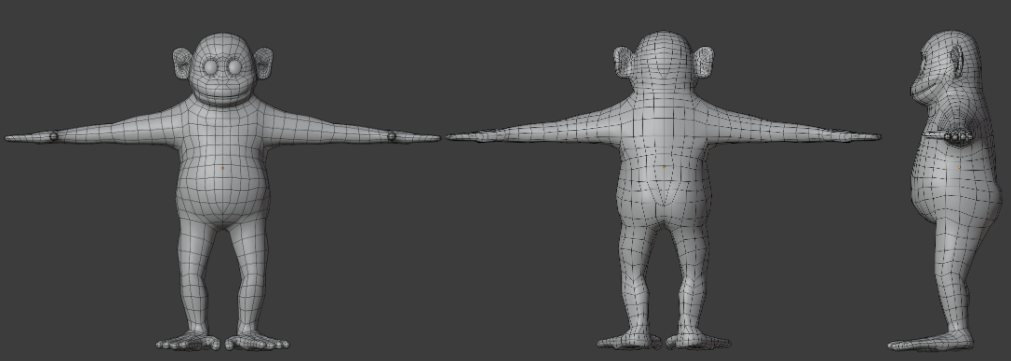Viewport: 1011px width, 361px height.
Task: Select the dark wrist sphere on front-view left arm
Action: (x=54, y=137)
